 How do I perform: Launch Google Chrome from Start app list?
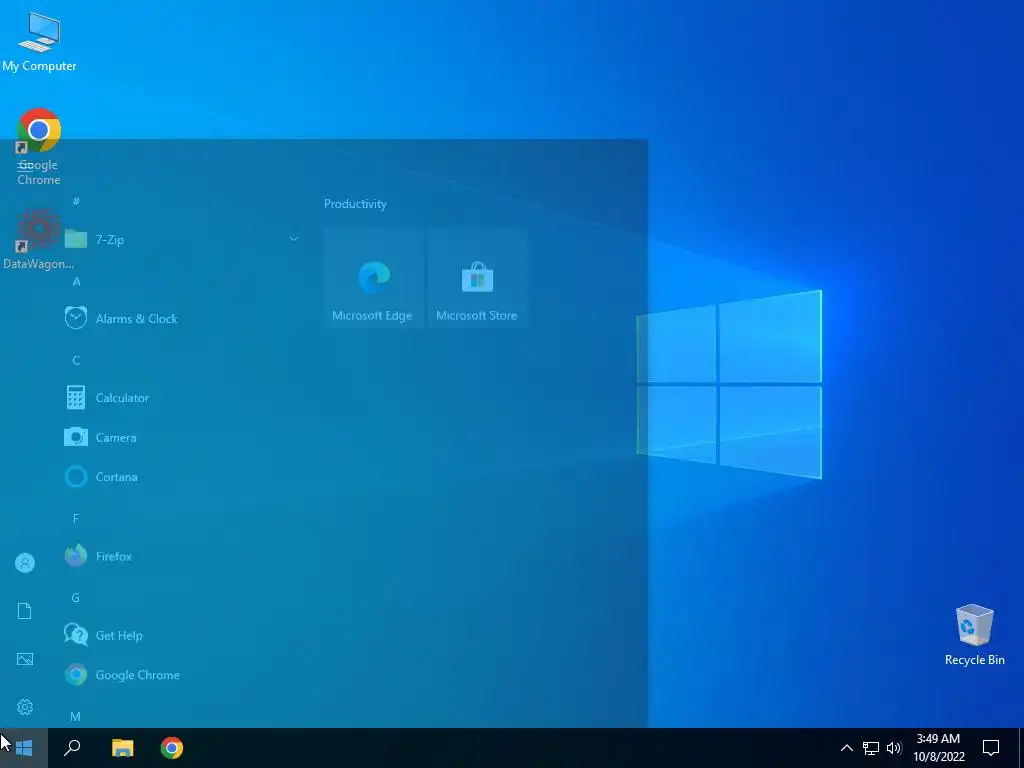[x=182, y=675]
